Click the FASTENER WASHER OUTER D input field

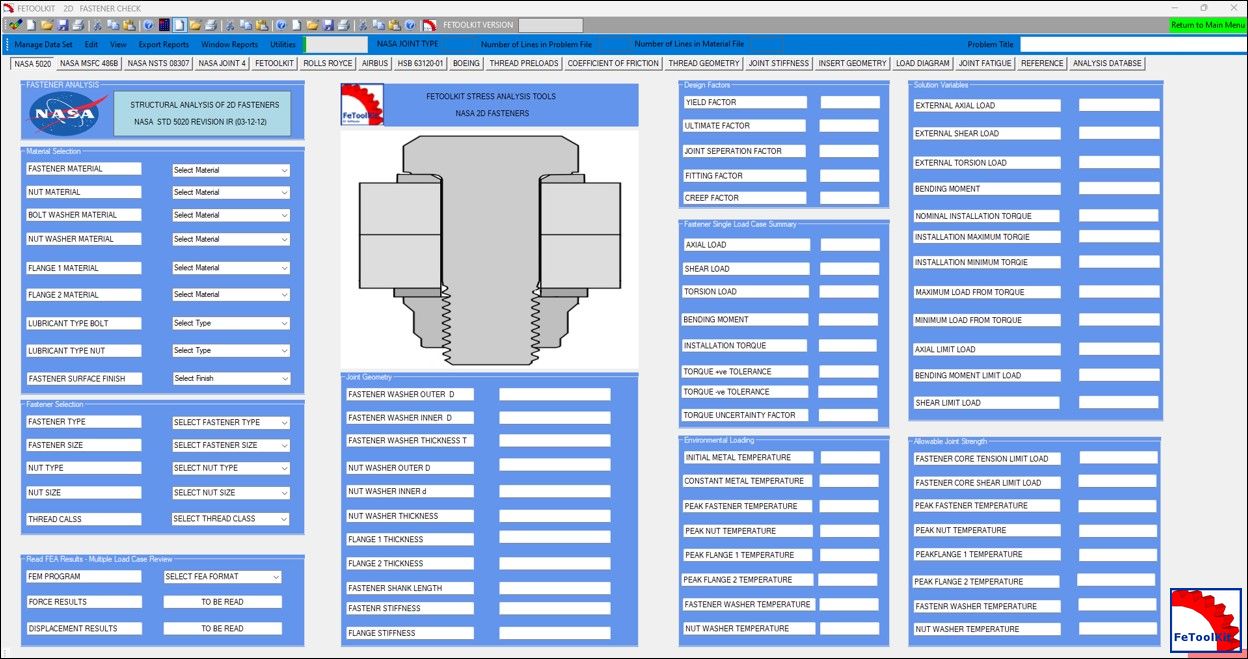[555, 394]
